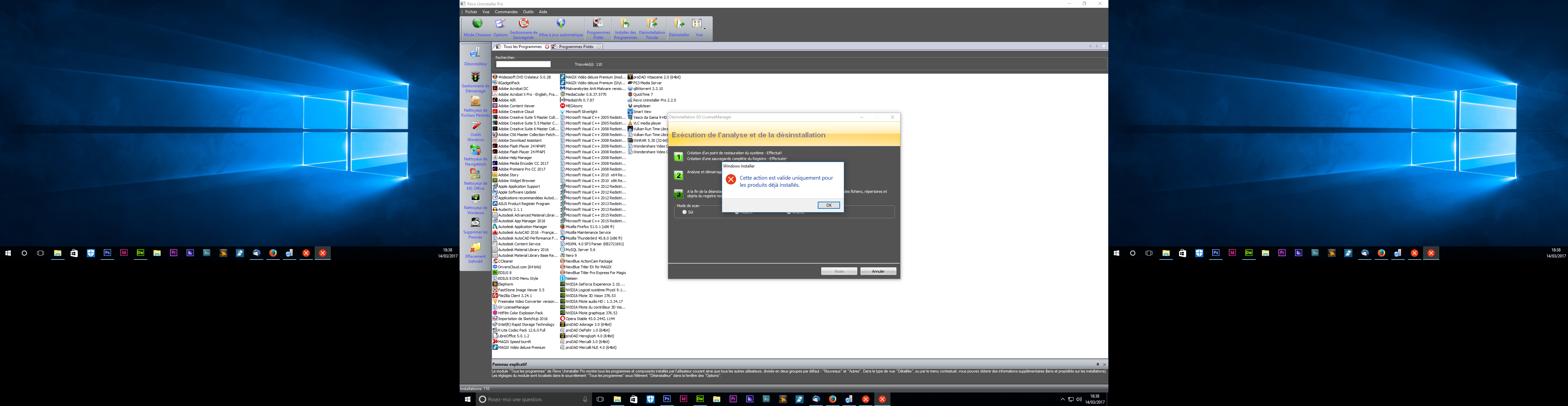This screenshot has width=1568, height=406.
Task: Select MySQL Server 5.6 in the list
Action: click(x=578, y=250)
